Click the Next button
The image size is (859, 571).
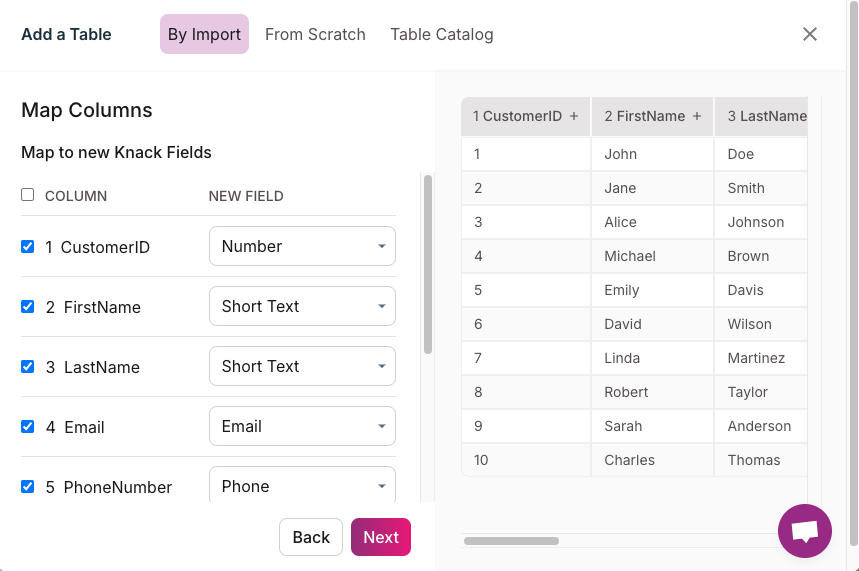(x=380, y=537)
